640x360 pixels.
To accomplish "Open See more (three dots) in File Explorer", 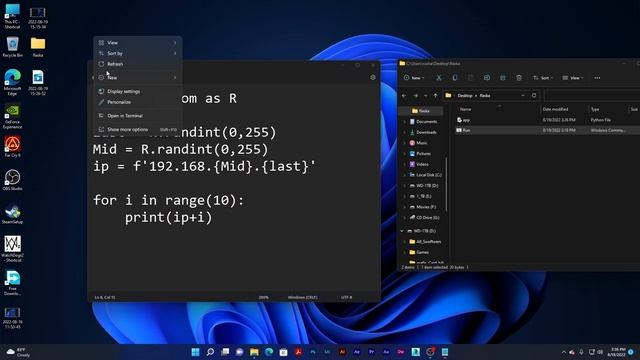I will click(x=597, y=78).
